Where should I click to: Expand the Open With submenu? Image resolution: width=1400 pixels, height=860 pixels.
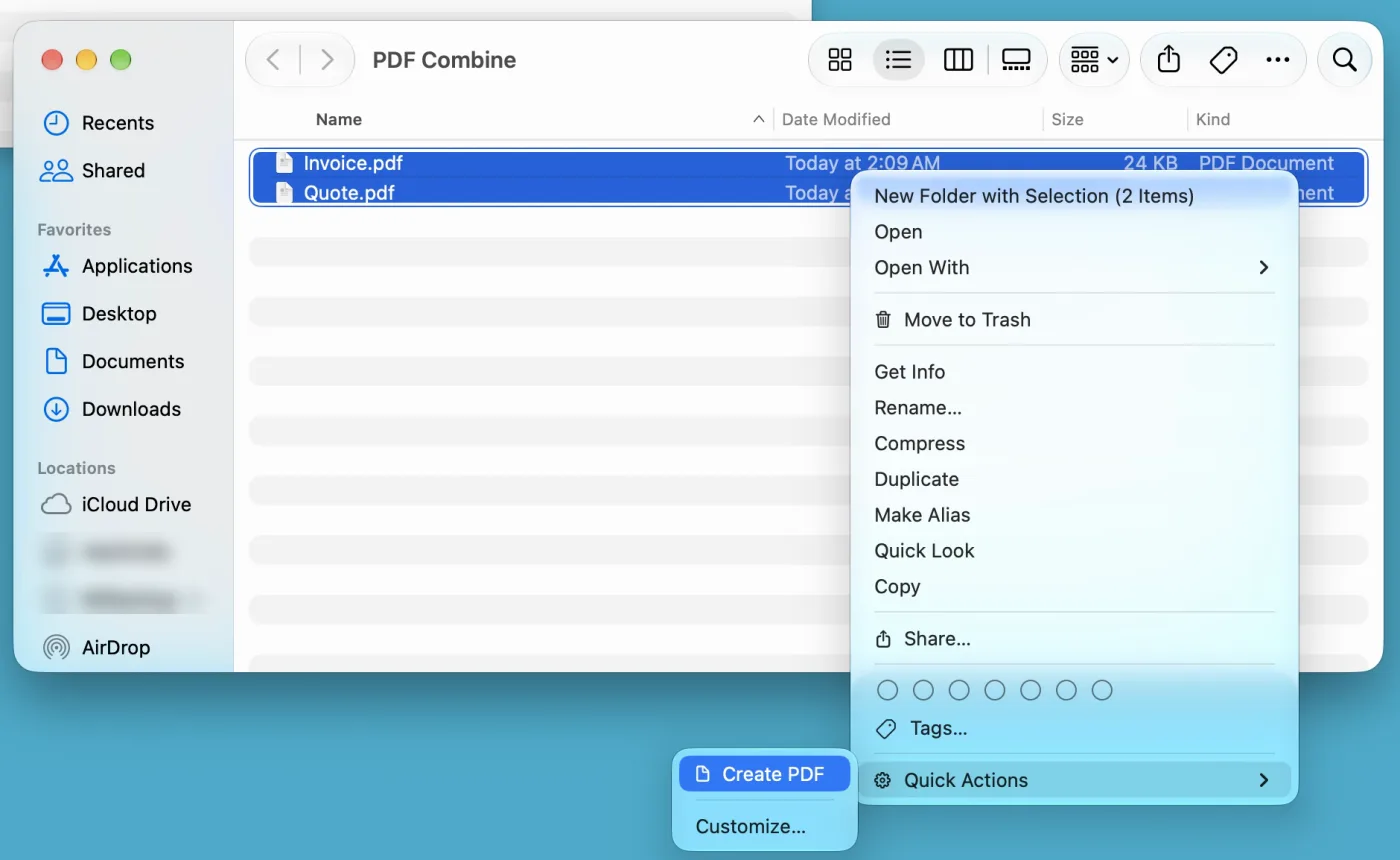point(1074,268)
